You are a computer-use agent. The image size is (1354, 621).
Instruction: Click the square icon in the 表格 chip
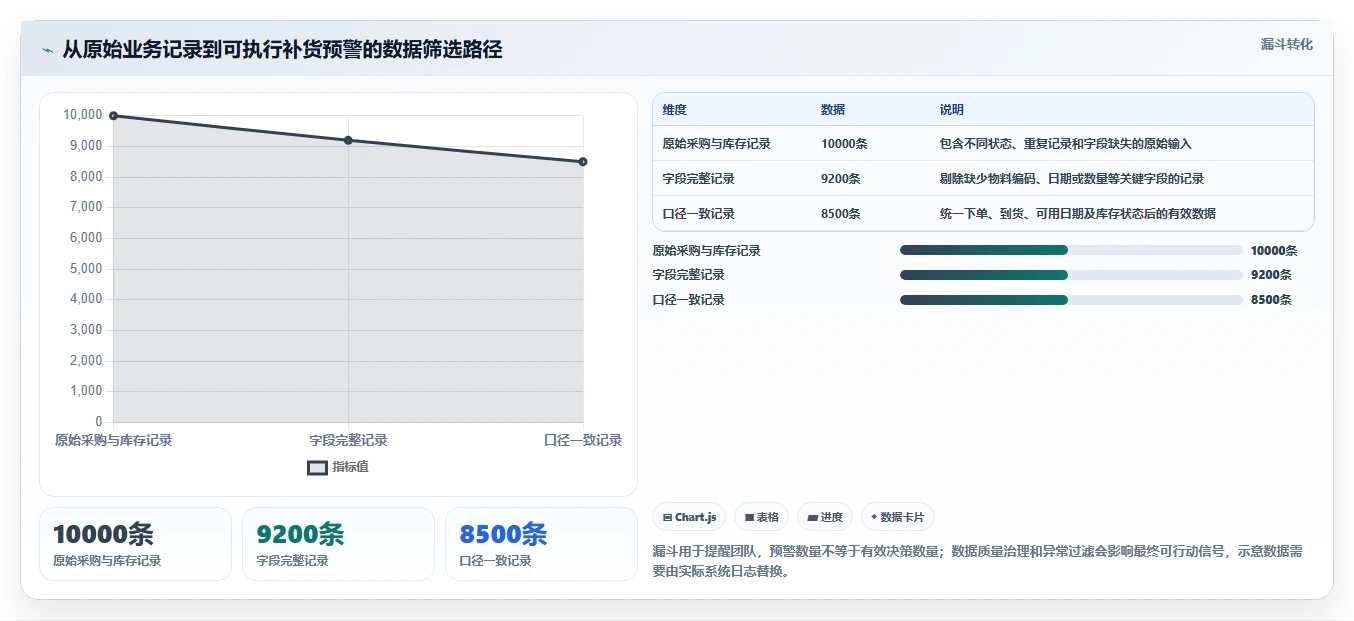[x=749, y=517]
